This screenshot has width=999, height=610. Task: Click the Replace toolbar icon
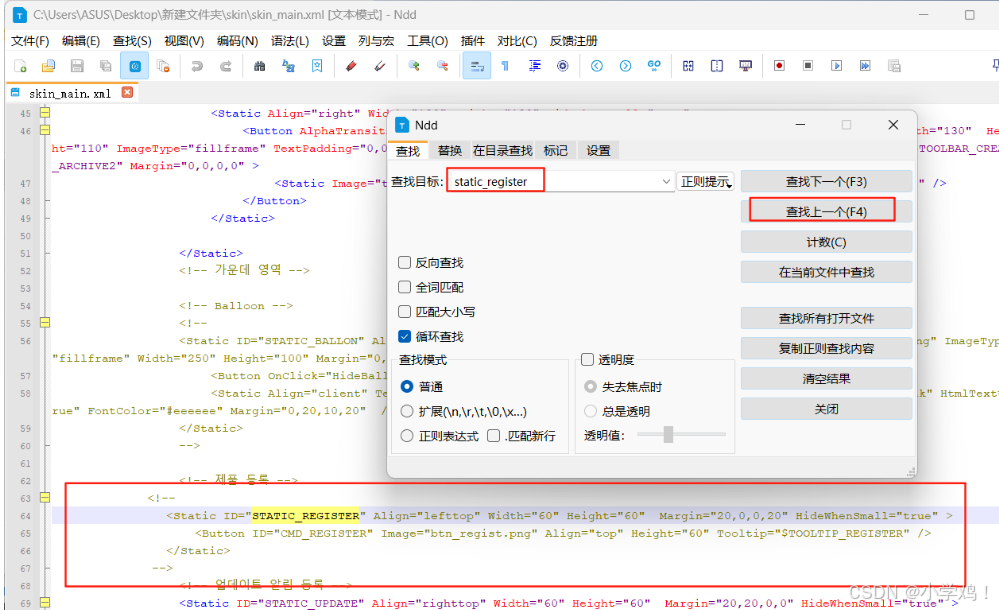click(289, 66)
